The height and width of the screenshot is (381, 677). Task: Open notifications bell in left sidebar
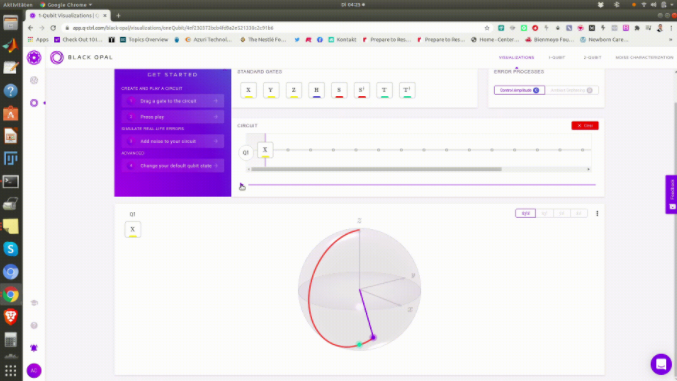(34, 348)
